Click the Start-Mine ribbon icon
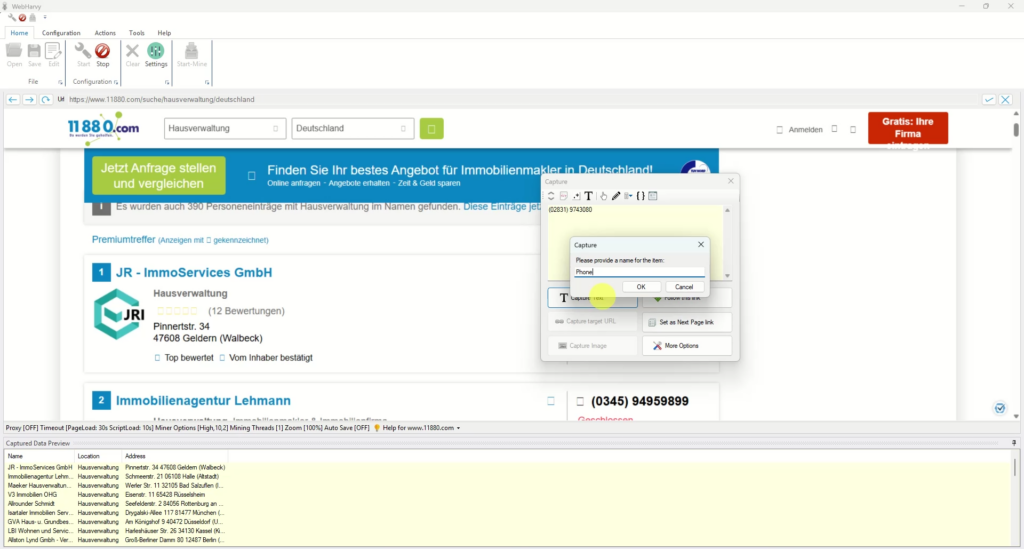 coord(191,55)
